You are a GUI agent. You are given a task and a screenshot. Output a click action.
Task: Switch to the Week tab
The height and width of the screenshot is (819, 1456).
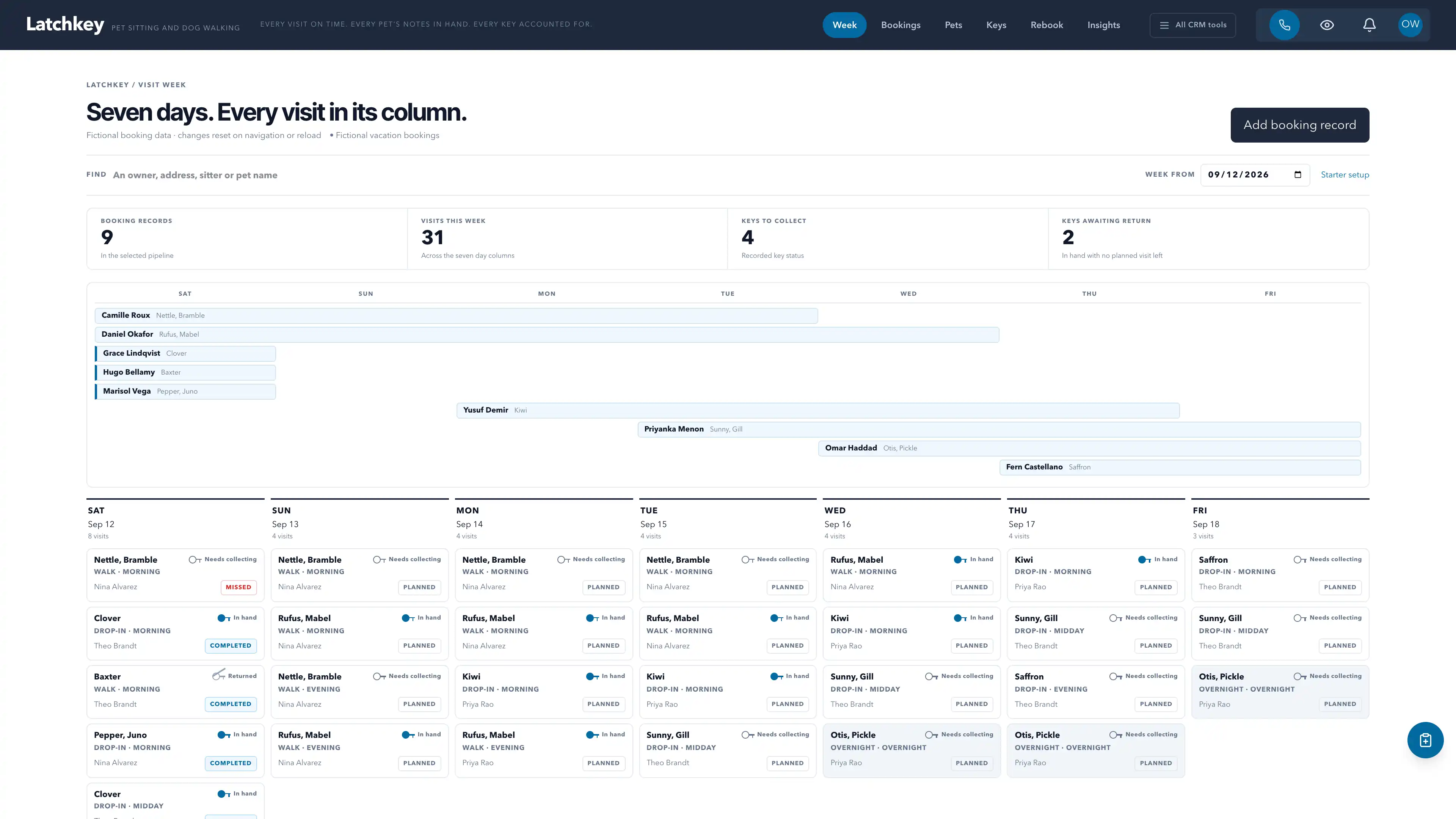(844, 25)
